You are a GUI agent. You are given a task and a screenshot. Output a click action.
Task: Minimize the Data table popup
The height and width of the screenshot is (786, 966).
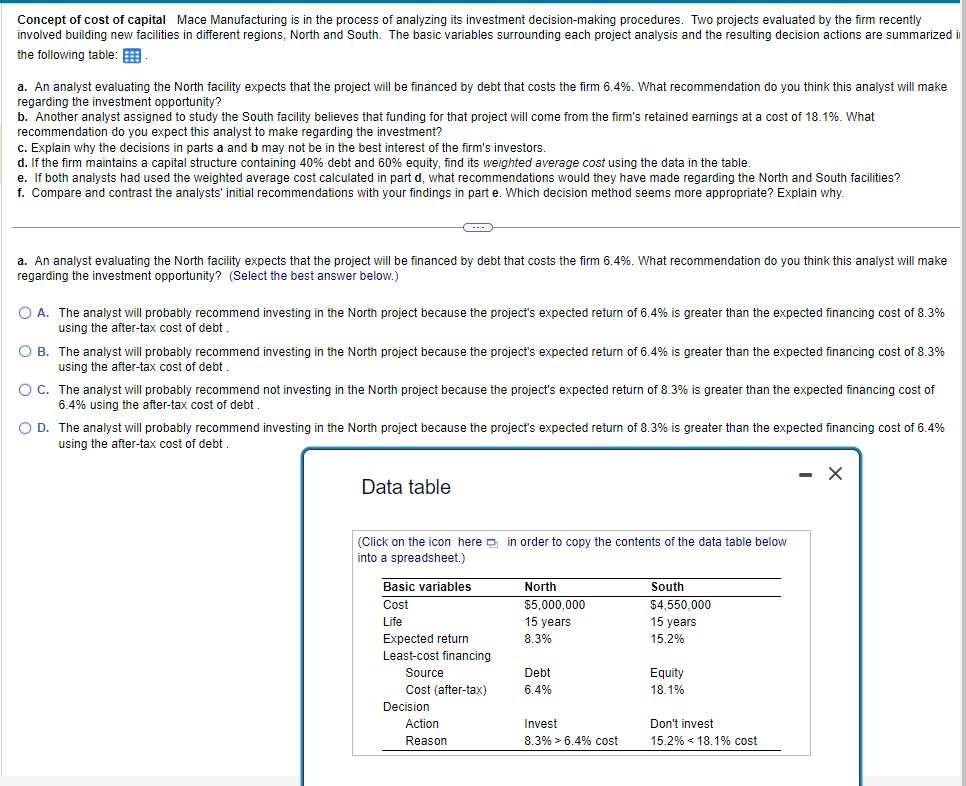pos(805,474)
